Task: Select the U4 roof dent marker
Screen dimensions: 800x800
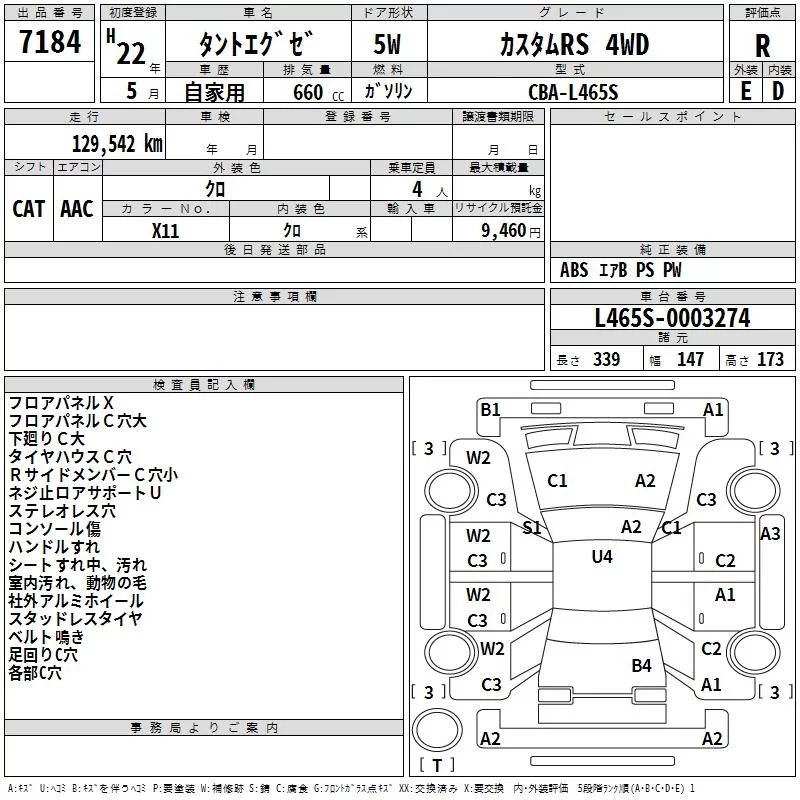Action: [601, 557]
